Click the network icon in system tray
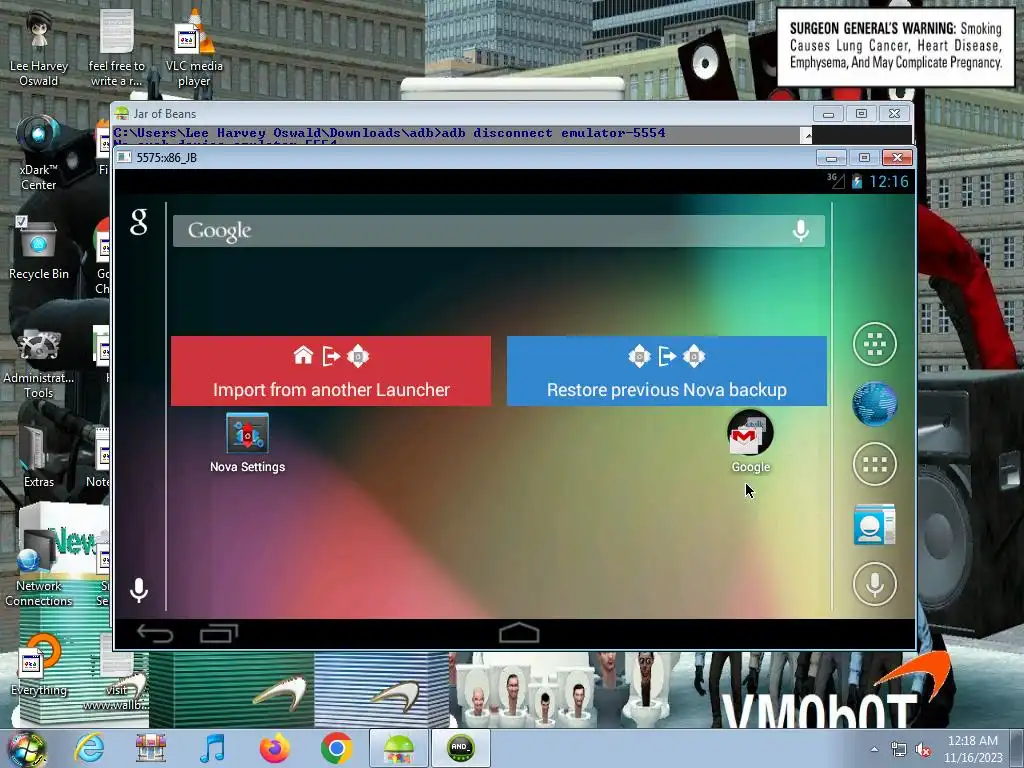The width and height of the screenshot is (1024, 768). point(899,750)
